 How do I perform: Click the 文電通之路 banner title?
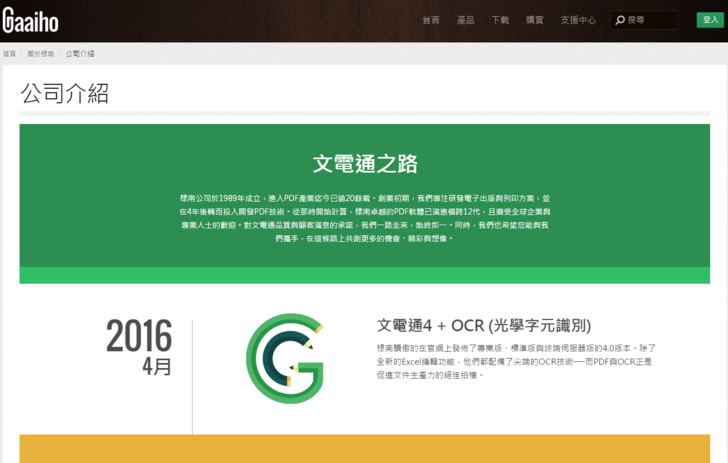(x=365, y=164)
